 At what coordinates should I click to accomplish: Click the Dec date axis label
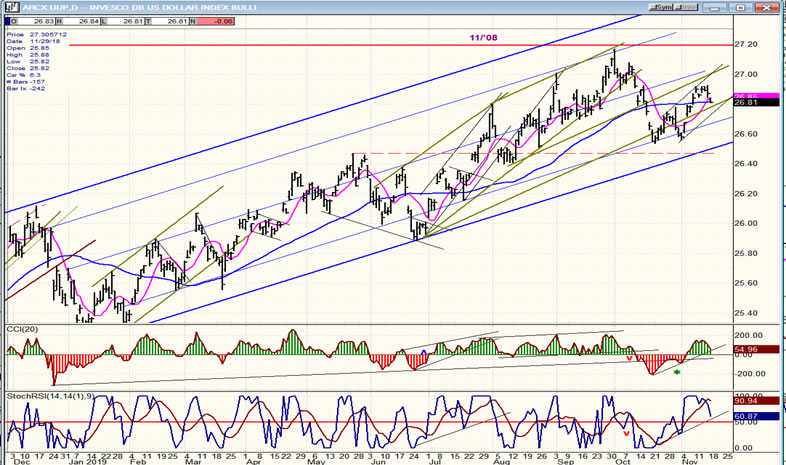point(22,461)
